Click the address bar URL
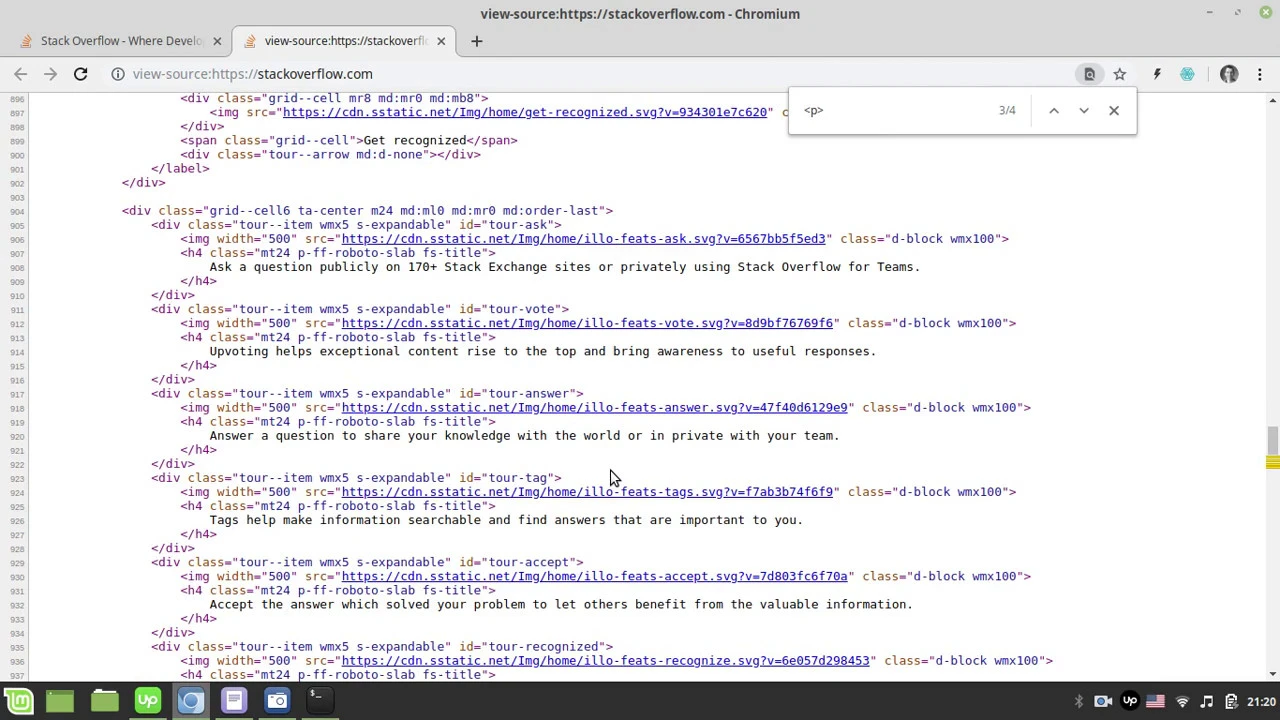This screenshot has width=1280, height=720. point(252,74)
